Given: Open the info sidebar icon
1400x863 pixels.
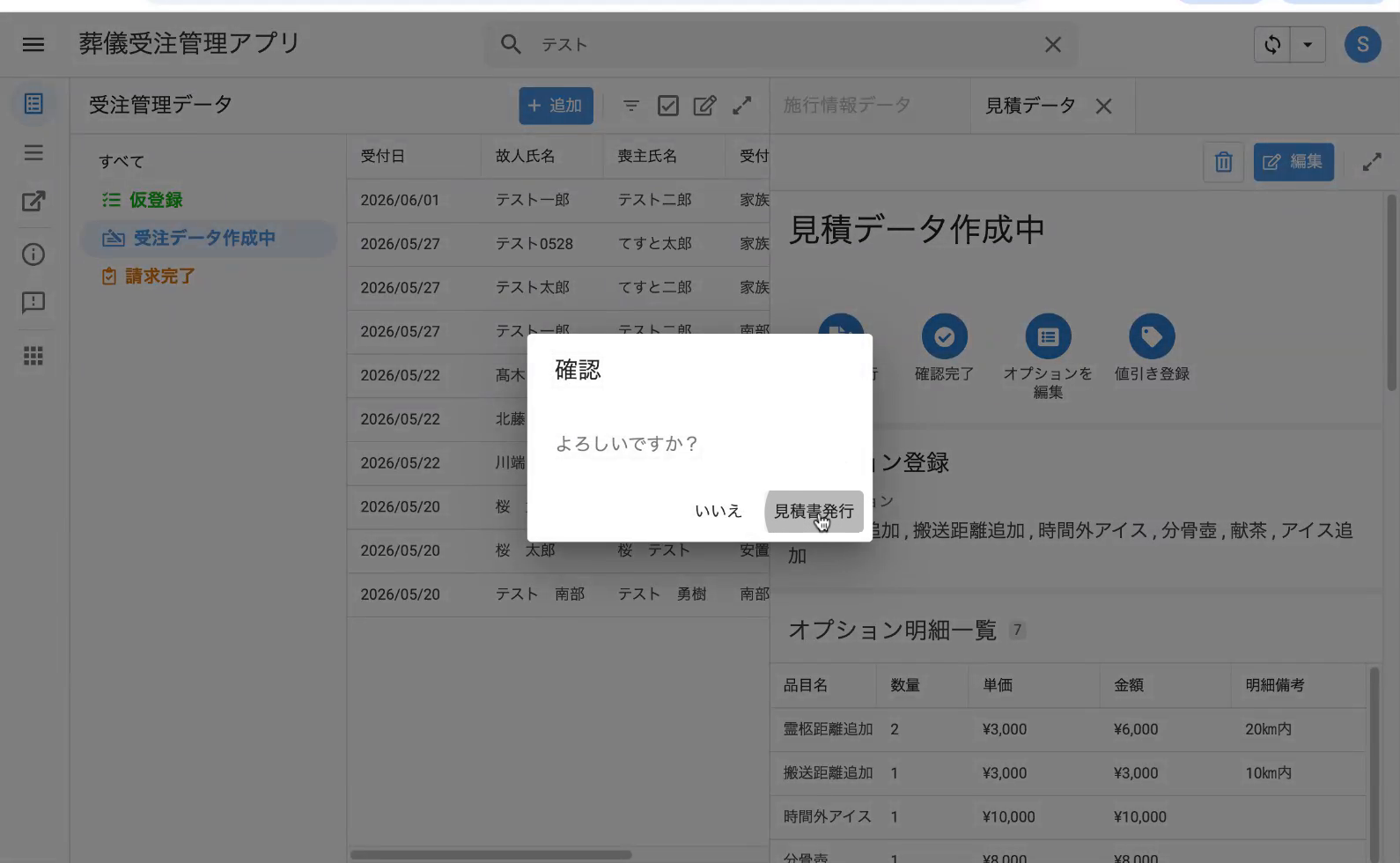Looking at the screenshot, I should point(33,254).
